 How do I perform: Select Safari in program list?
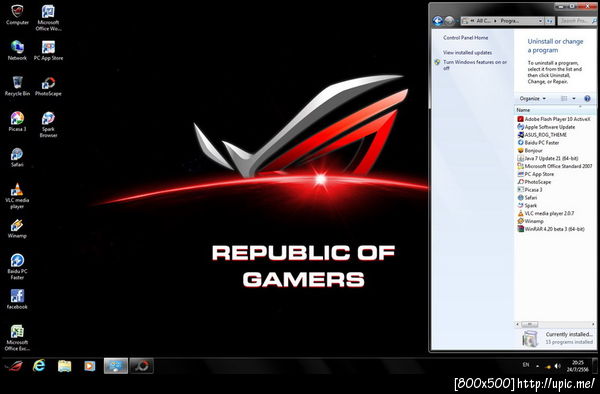527,198
